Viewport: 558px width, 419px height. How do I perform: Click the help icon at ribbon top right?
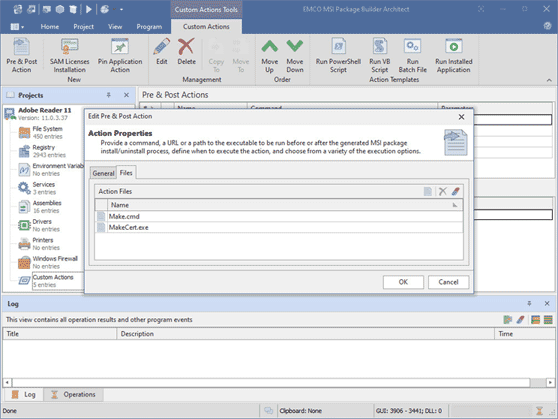[547, 26]
